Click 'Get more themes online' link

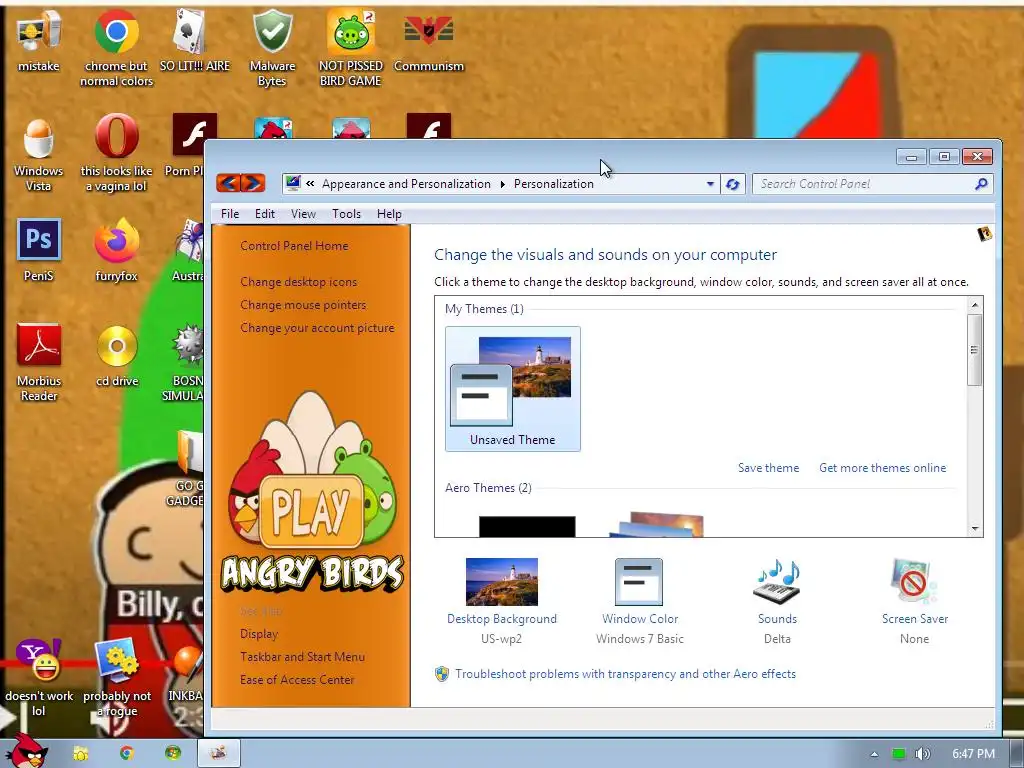point(882,468)
